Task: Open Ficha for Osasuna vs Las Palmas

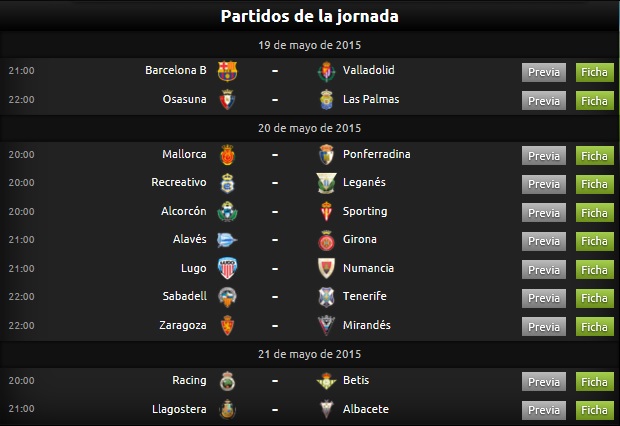Action: 594,101
